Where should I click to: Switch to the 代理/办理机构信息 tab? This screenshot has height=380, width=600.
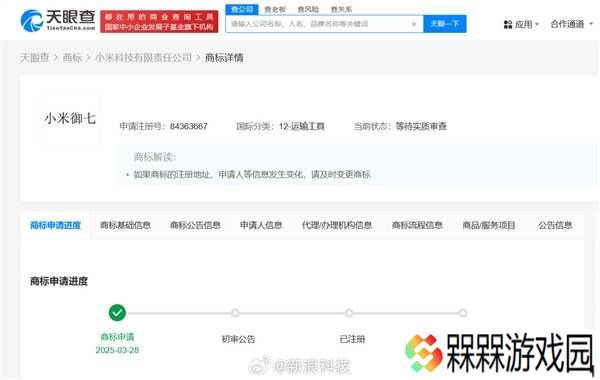(337, 225)
